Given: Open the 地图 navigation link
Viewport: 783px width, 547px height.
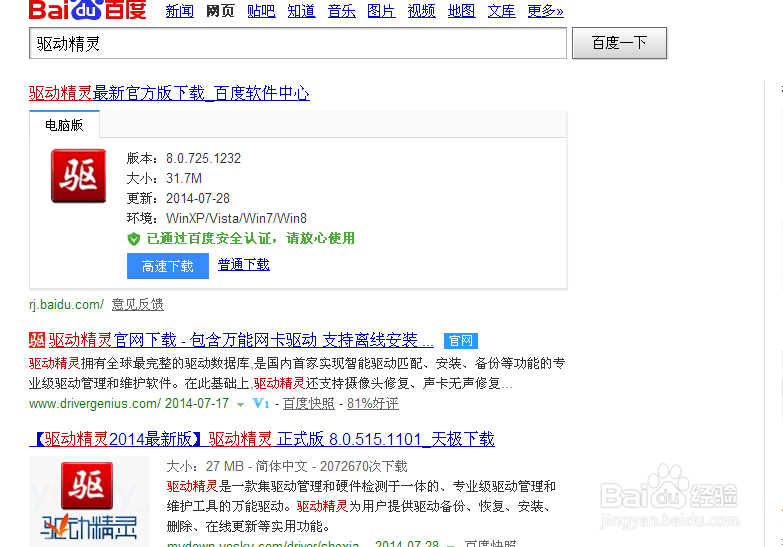Looking at the screenshot, I should click(x=461, y=10).
